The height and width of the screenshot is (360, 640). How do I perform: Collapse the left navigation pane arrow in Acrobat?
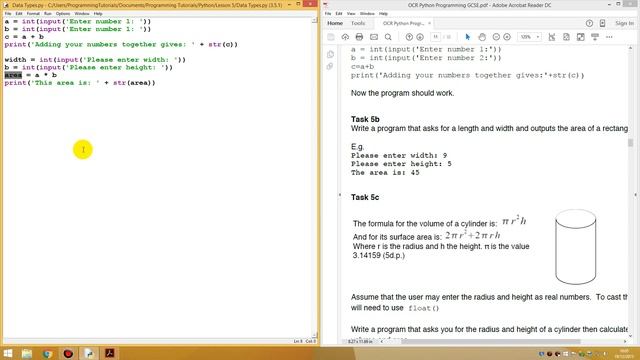coord(340,195)
